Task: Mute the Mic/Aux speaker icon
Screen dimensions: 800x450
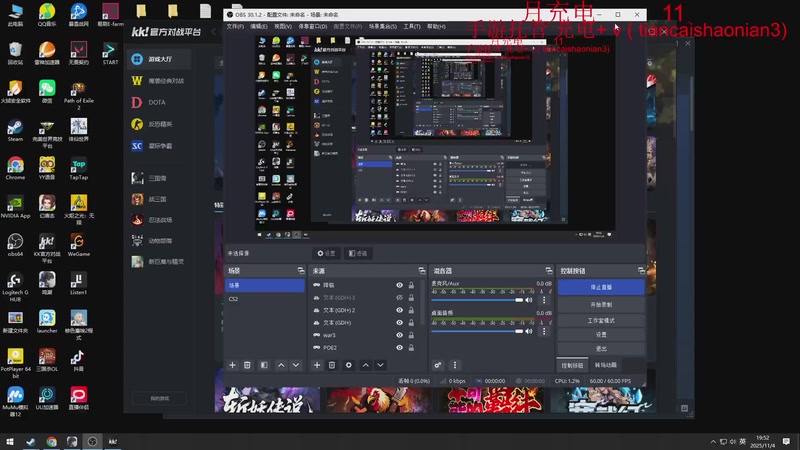Action: click(529, 300)
